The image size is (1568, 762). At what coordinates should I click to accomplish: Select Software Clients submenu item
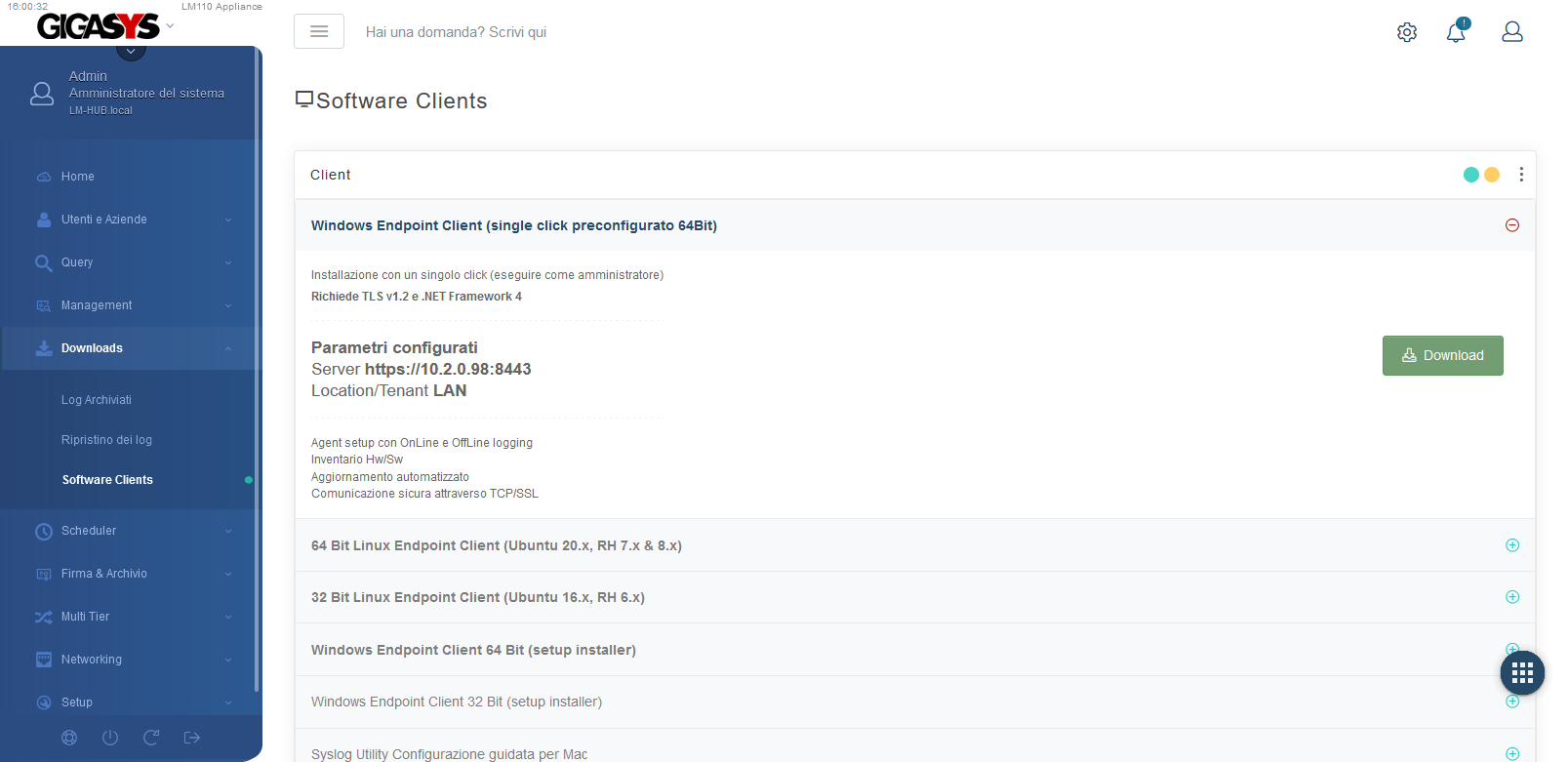coord(107,480)
